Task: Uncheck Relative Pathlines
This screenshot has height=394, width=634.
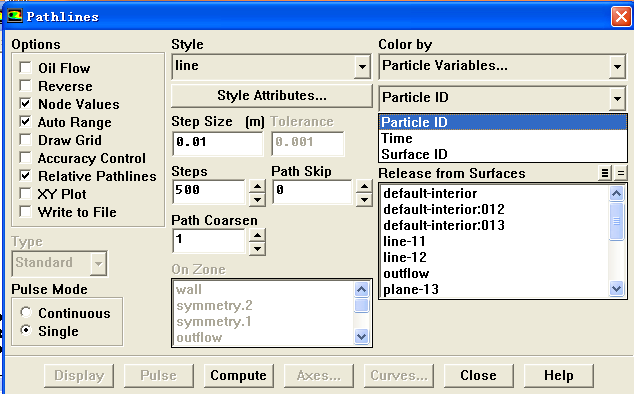Action: [x=25, y=176]
